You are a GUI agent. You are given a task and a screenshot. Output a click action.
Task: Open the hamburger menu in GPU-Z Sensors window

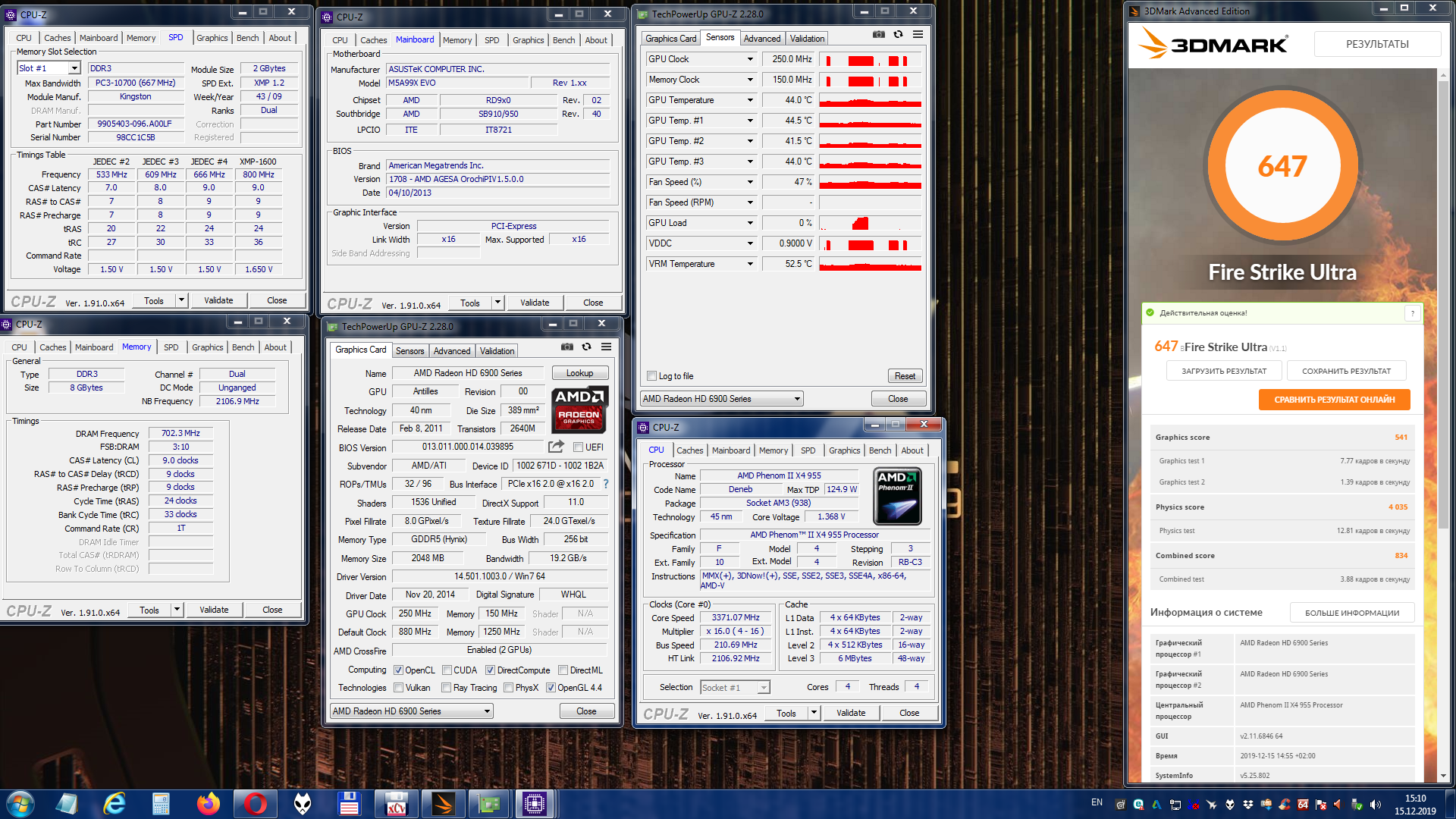click(918, 34)
